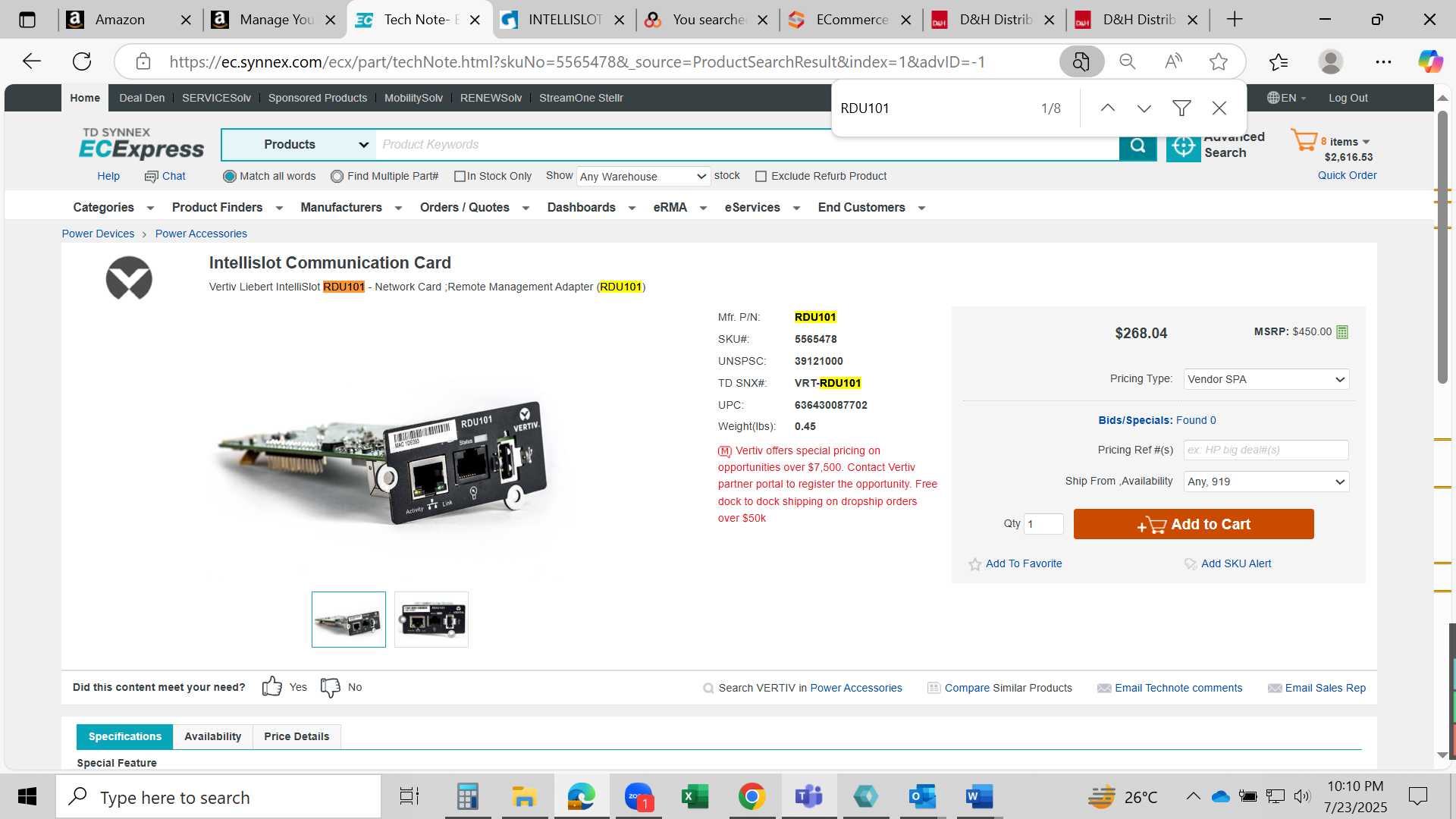The image size is (1456, 819).
Task: Select the second product thumbnail image
Action: coord(431,620)
